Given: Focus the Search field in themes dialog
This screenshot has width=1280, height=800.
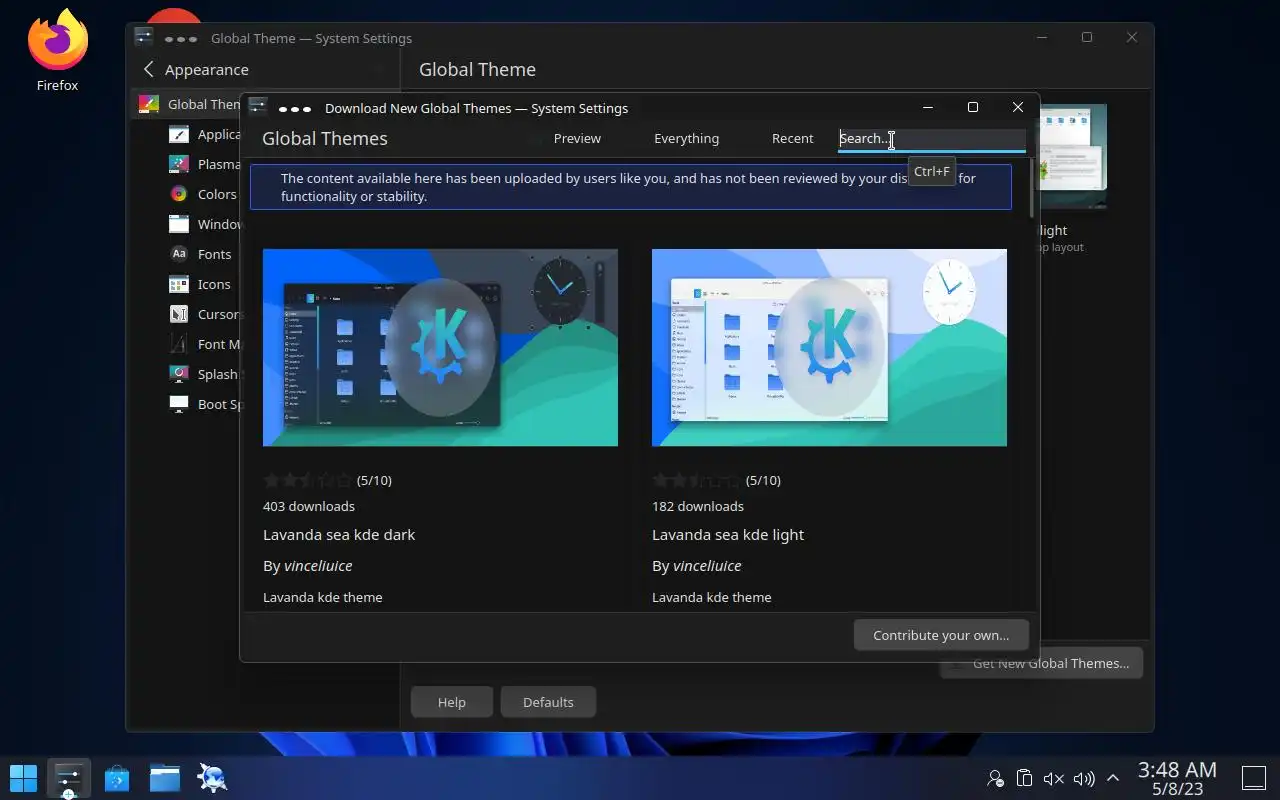Looking at the screenshot, I should point(932,139).
